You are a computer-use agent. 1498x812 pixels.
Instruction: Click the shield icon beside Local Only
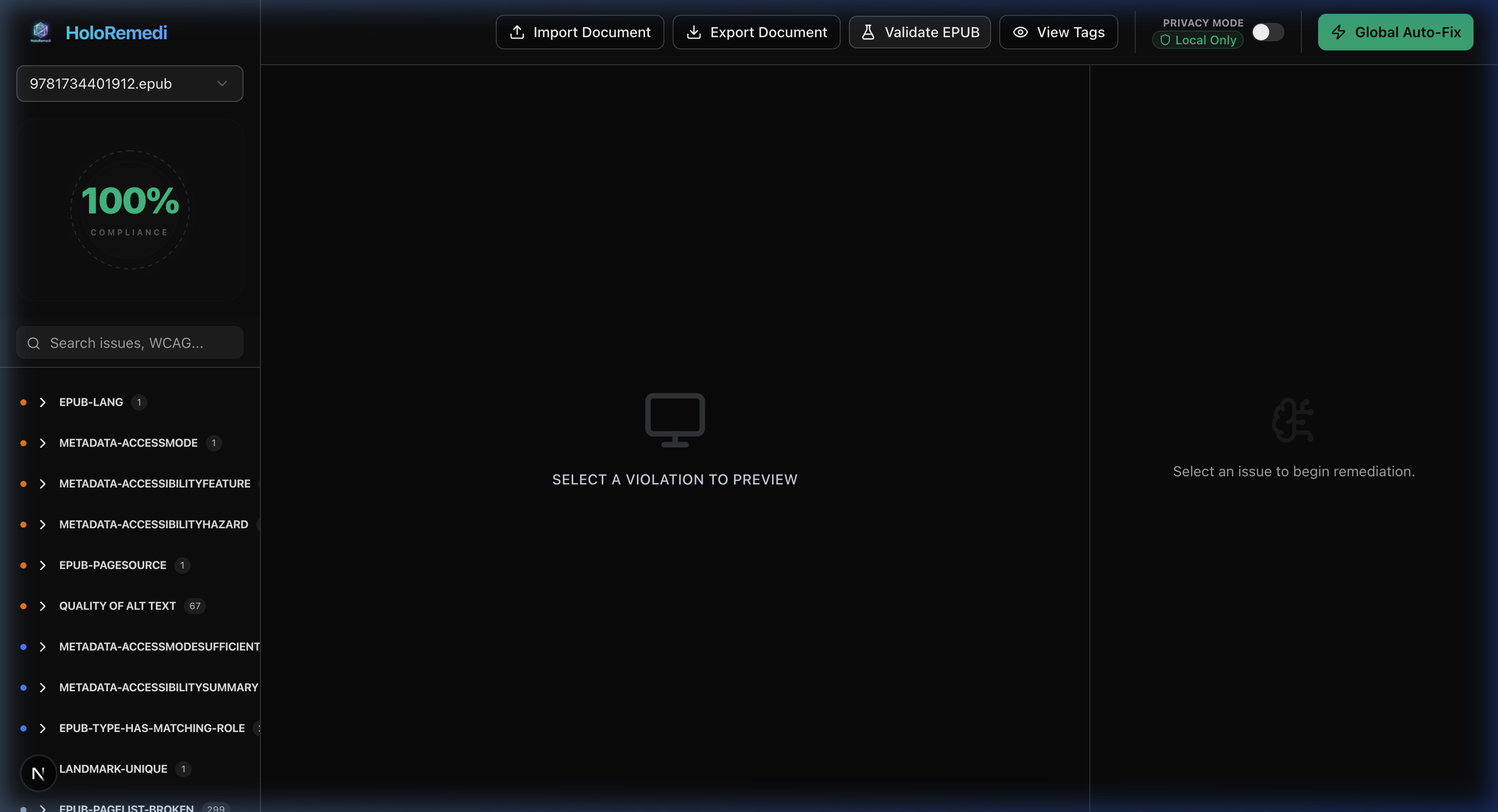click(x=1165, y=40)
